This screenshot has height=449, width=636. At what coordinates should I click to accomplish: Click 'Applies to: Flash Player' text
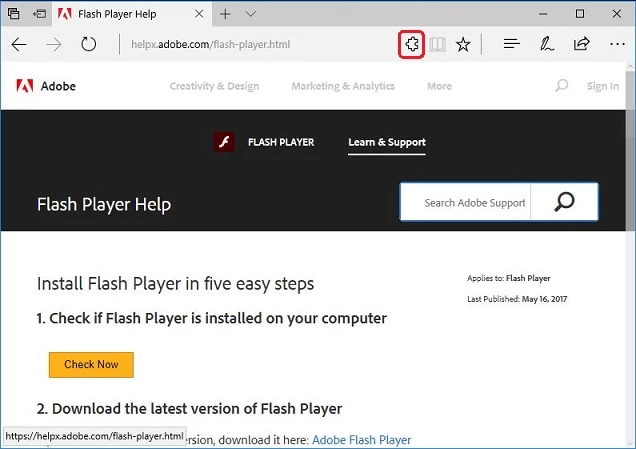509,278
